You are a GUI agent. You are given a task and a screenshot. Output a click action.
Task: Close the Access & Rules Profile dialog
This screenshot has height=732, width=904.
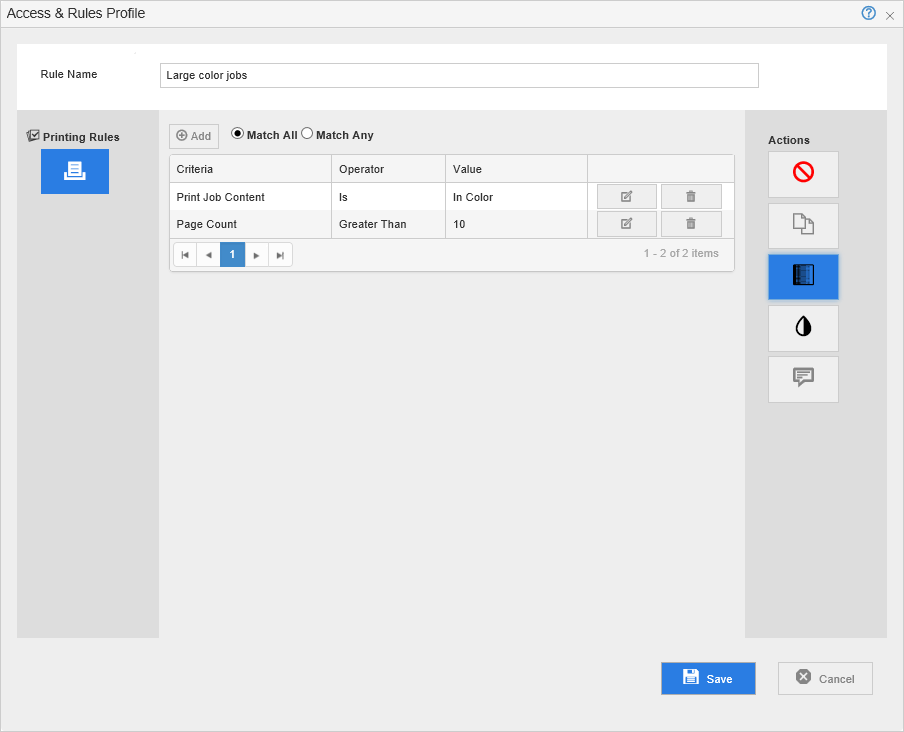coord(890,16)
